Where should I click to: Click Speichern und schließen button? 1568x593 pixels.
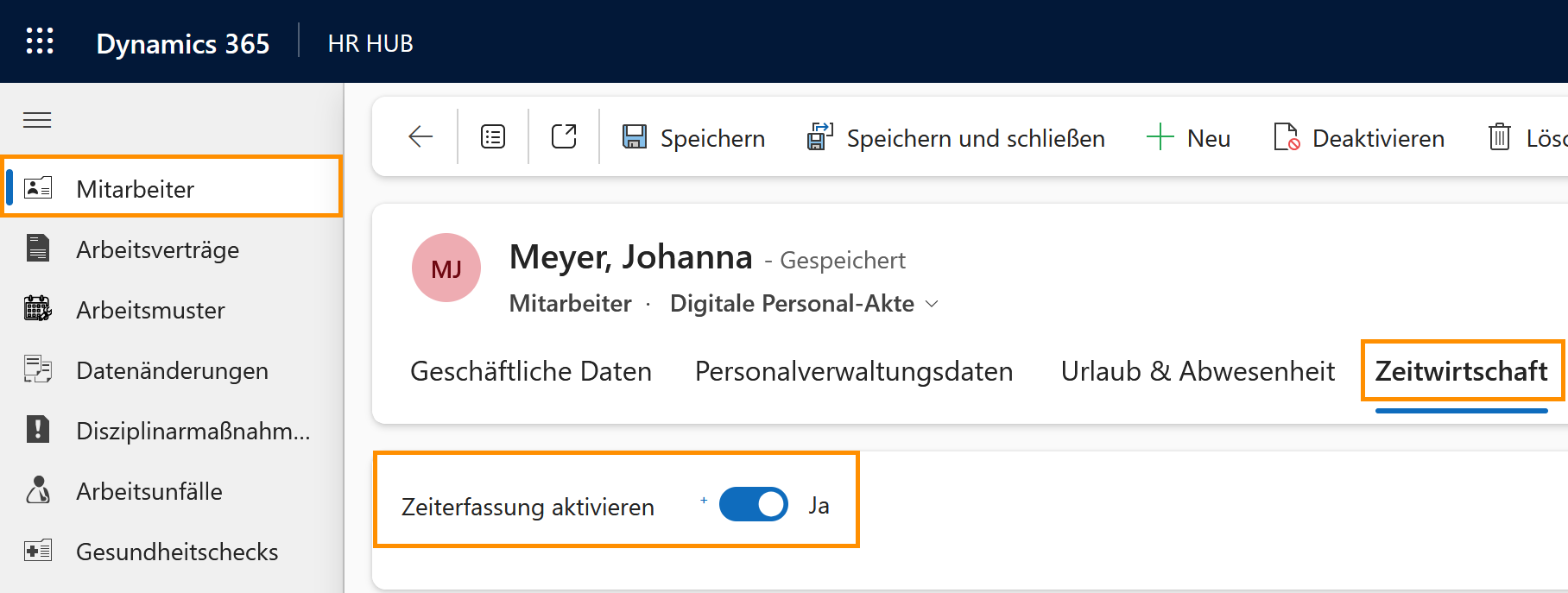click(956, 138)
